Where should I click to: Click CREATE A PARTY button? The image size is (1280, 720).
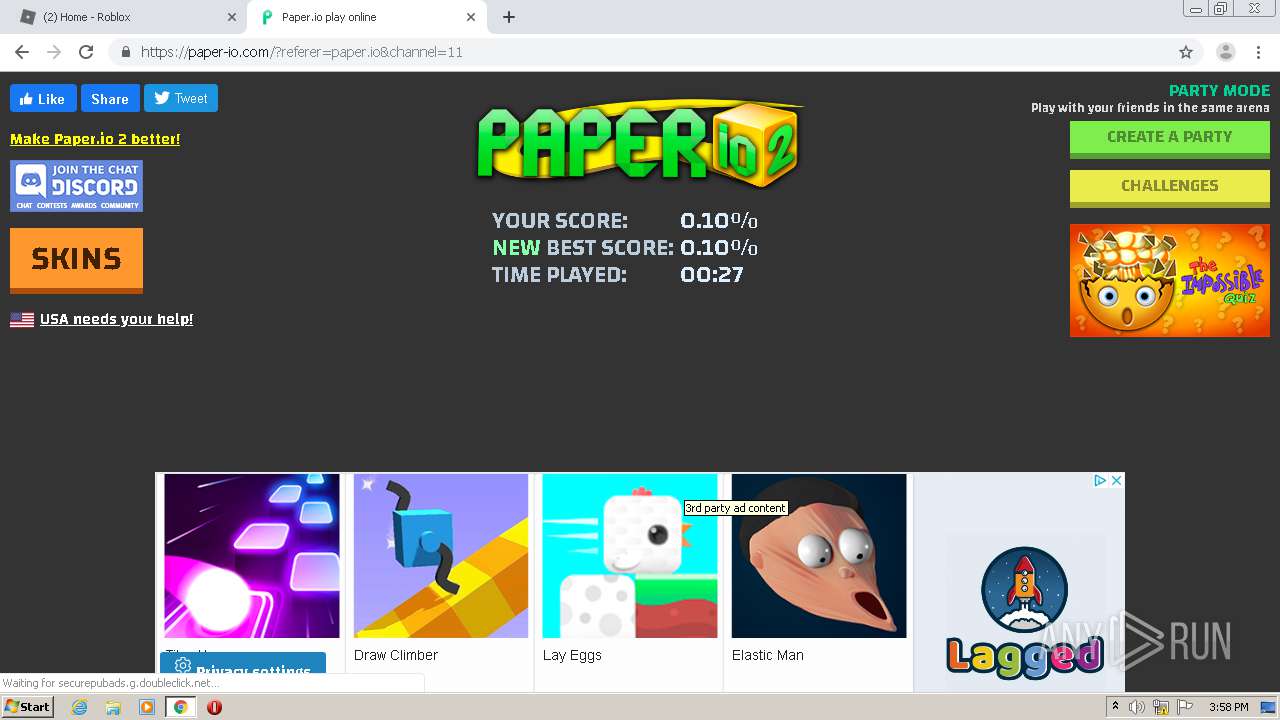coord(1170,139)
